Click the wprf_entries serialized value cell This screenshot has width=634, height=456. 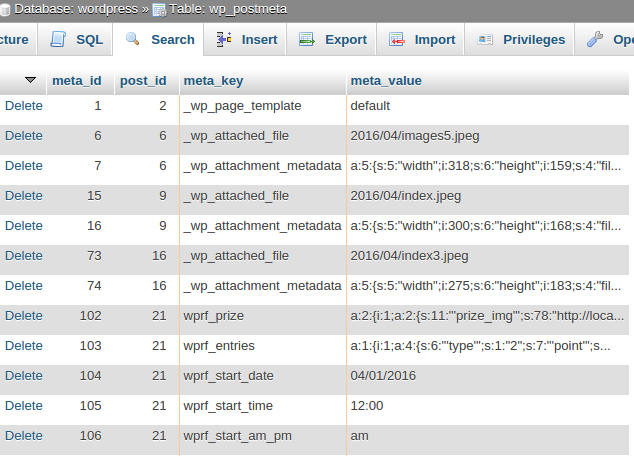tap(488, 349)
